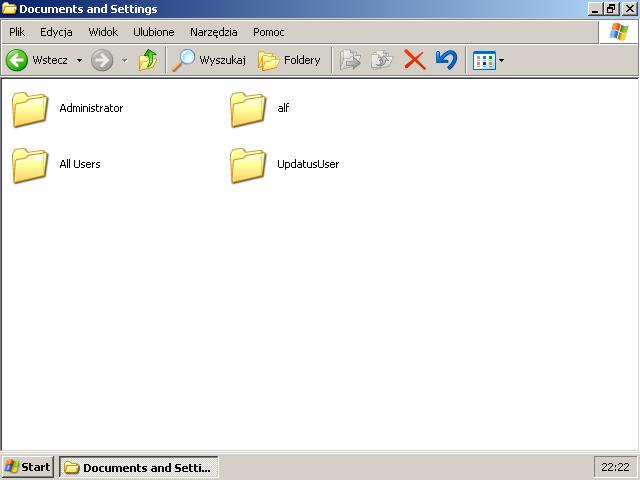Open the Pomoc menu

(x=268, y=32)
